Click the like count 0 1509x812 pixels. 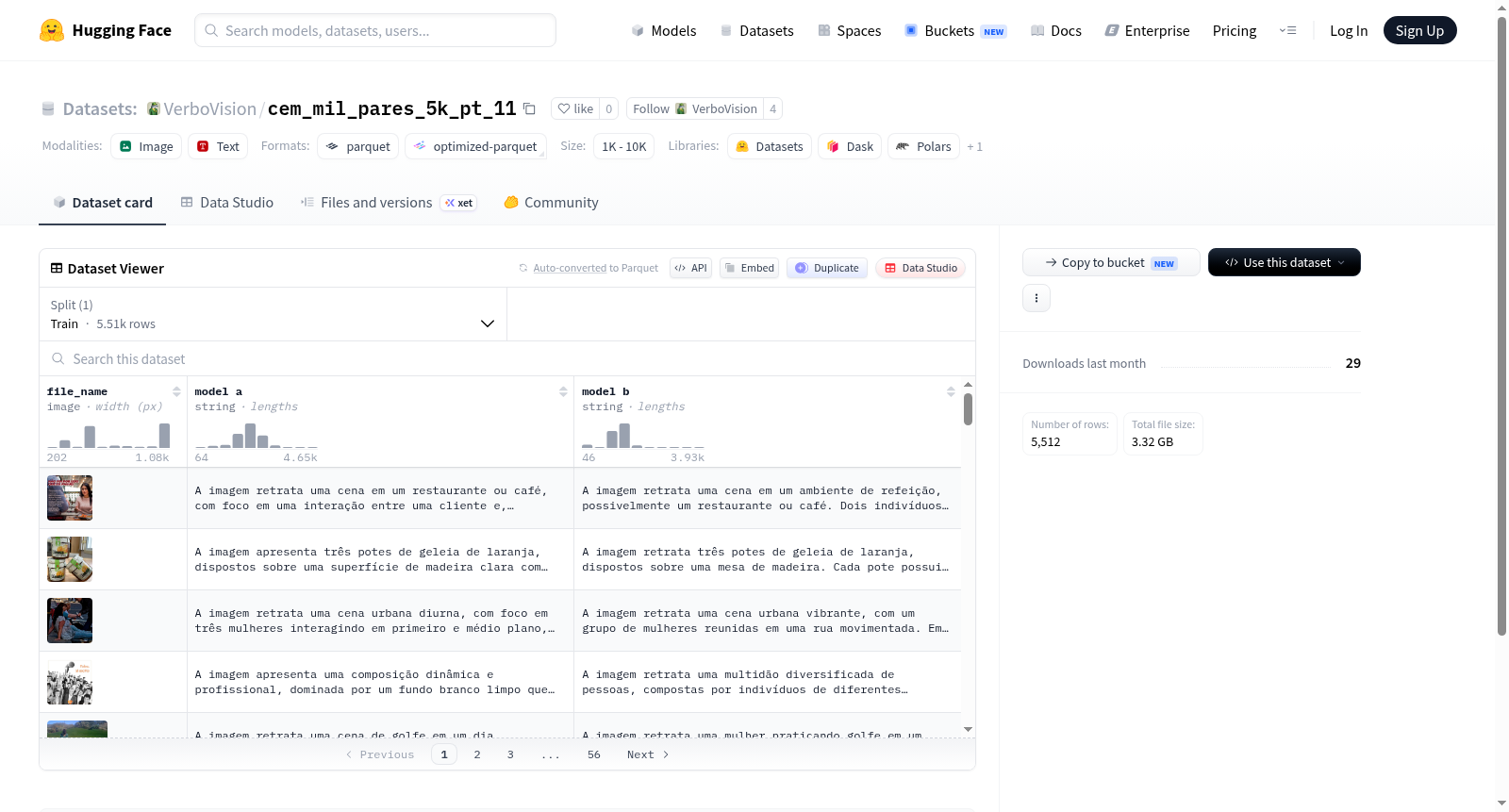tap(609, 108)
